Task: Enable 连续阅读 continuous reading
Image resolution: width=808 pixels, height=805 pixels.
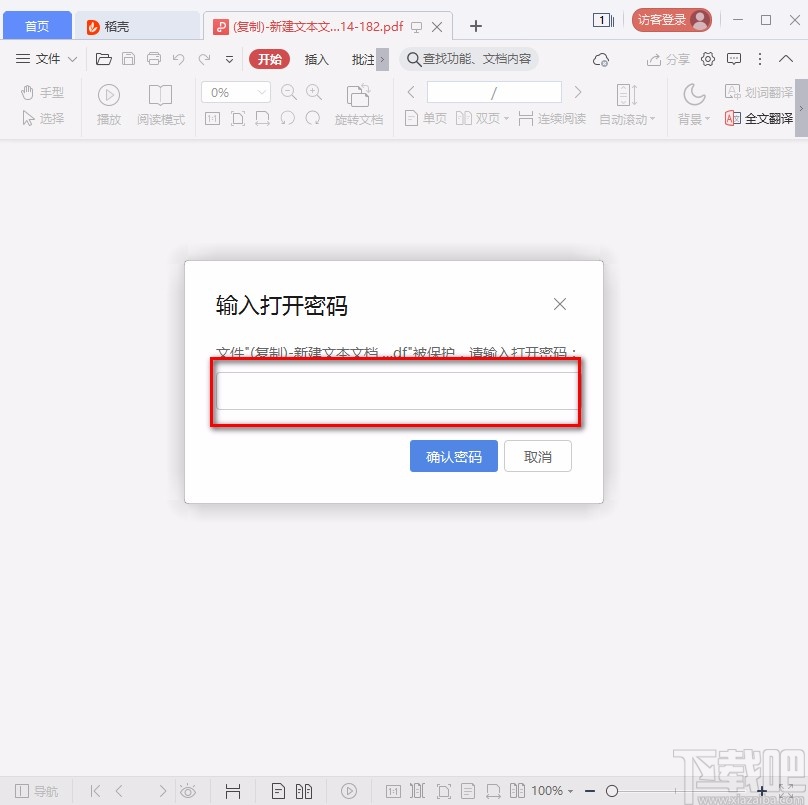Action: [552, 119]
